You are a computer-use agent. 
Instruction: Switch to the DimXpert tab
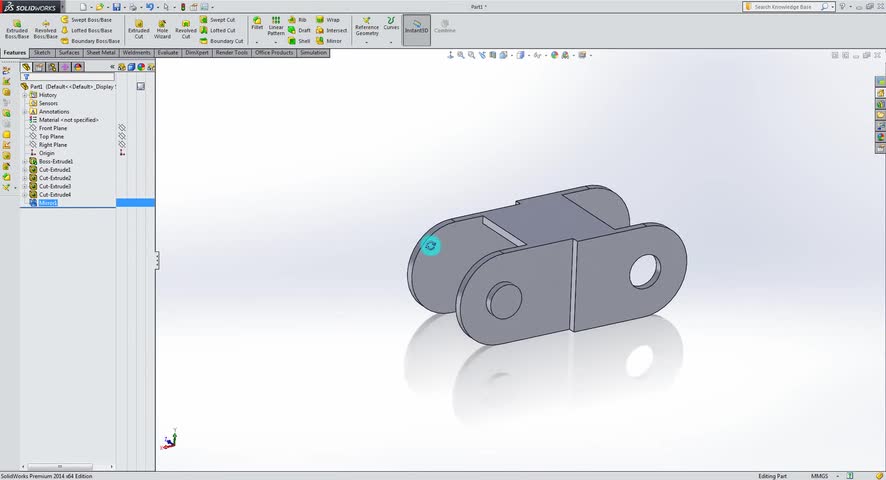[x=197, y=53]
